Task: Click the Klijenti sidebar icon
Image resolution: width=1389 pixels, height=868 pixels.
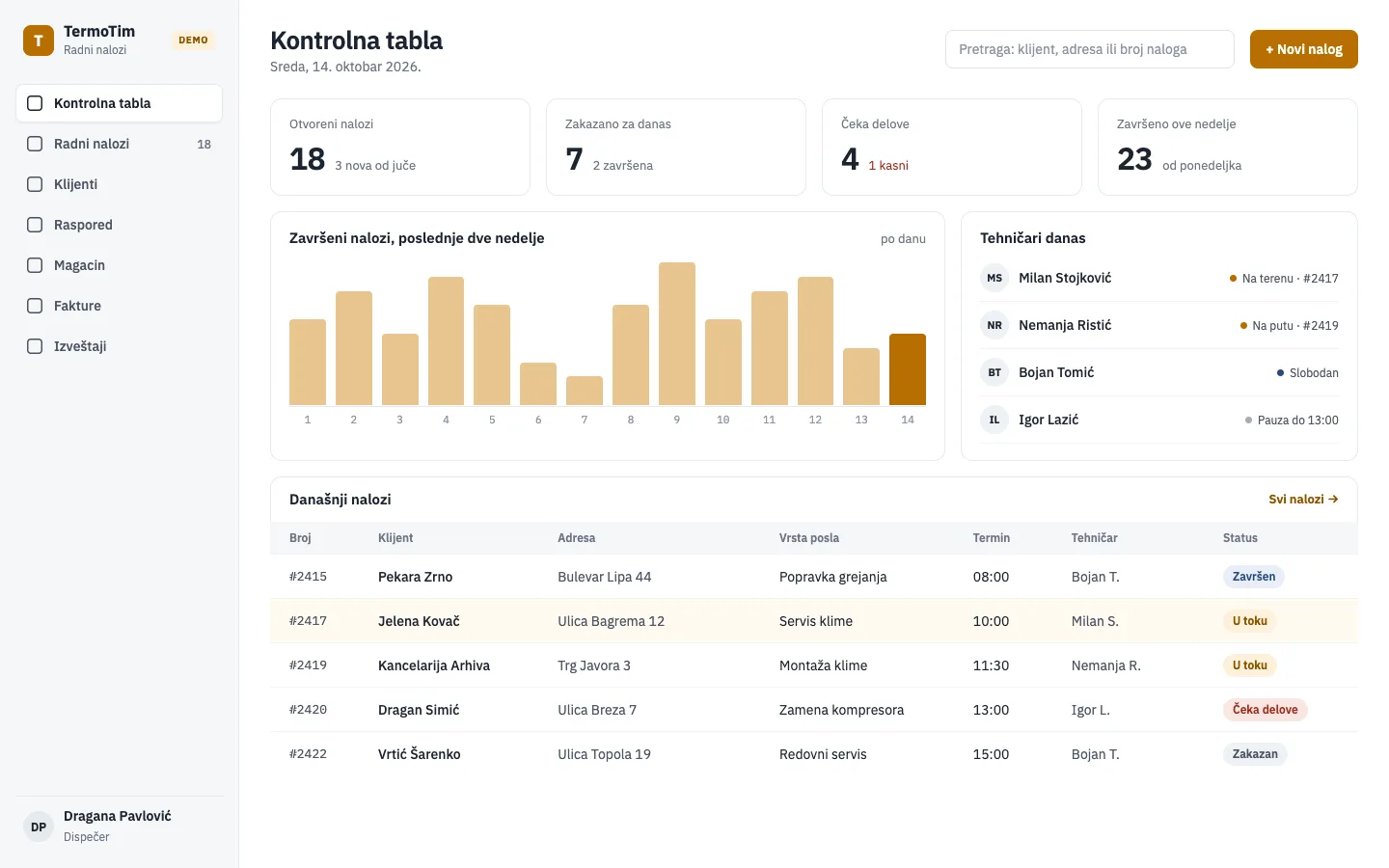Action: [x=35, y=184]
